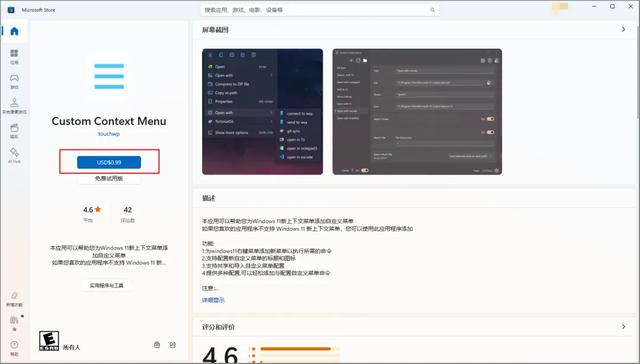Open the dark context menu screenshot thumbnail
This screenshot has height=364, width=640.
click(x=262, y=112)
